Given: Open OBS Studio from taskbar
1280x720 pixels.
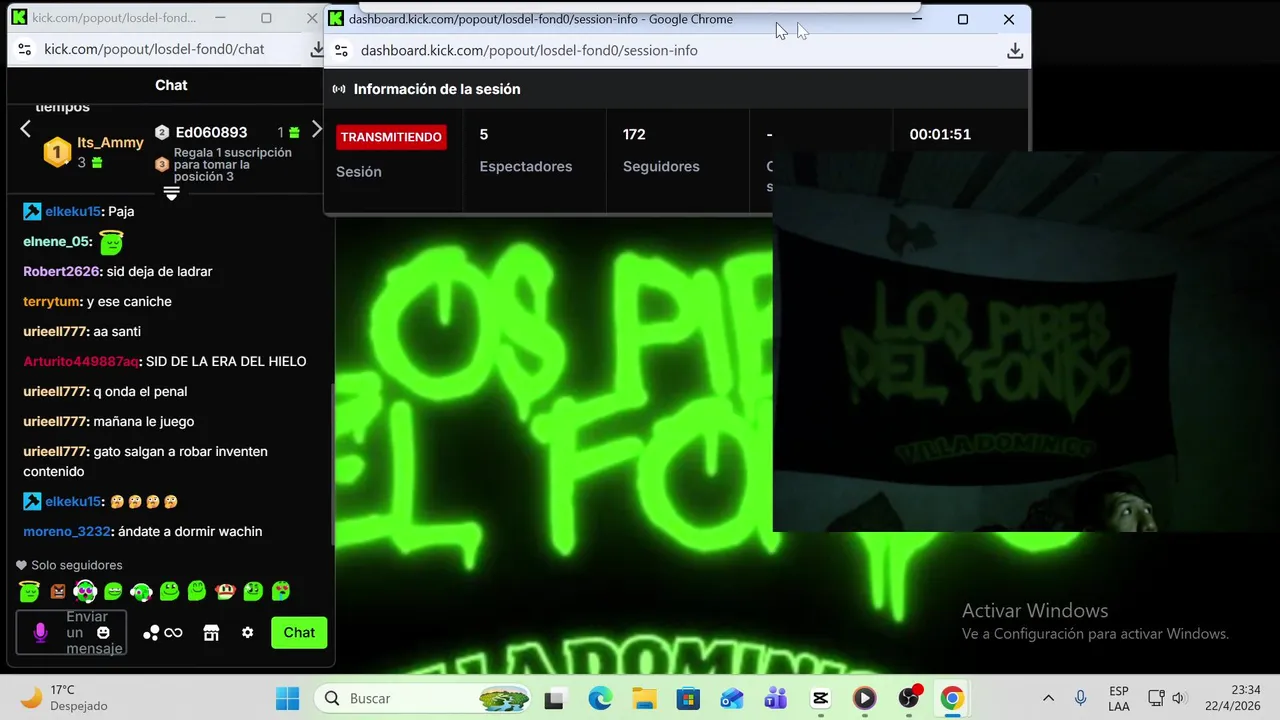Looking at the screenshot, I should 909,698.
